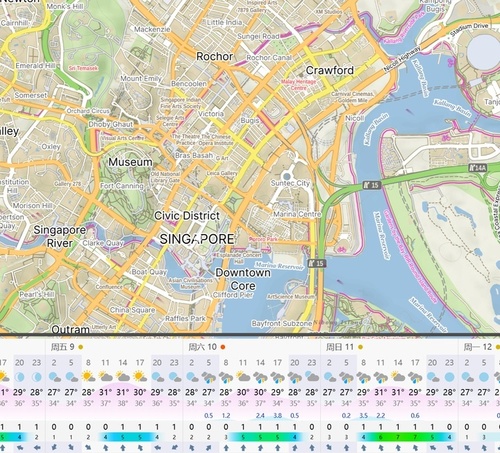Click the clear night icon at 周一 12, 5:00
The height and width of the screenshot is (453, 500).
[484, 377]
